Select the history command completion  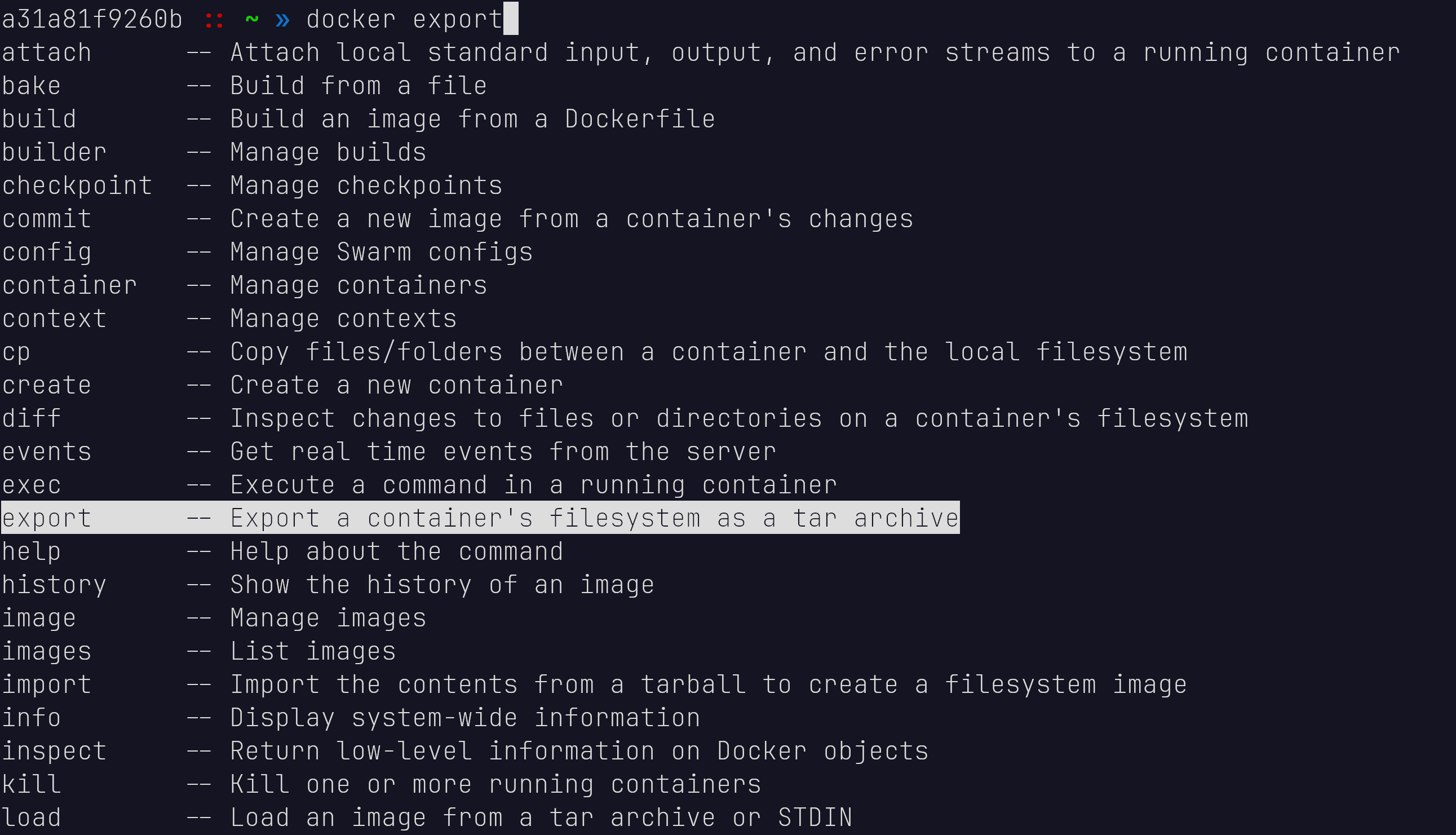point(55,585)
